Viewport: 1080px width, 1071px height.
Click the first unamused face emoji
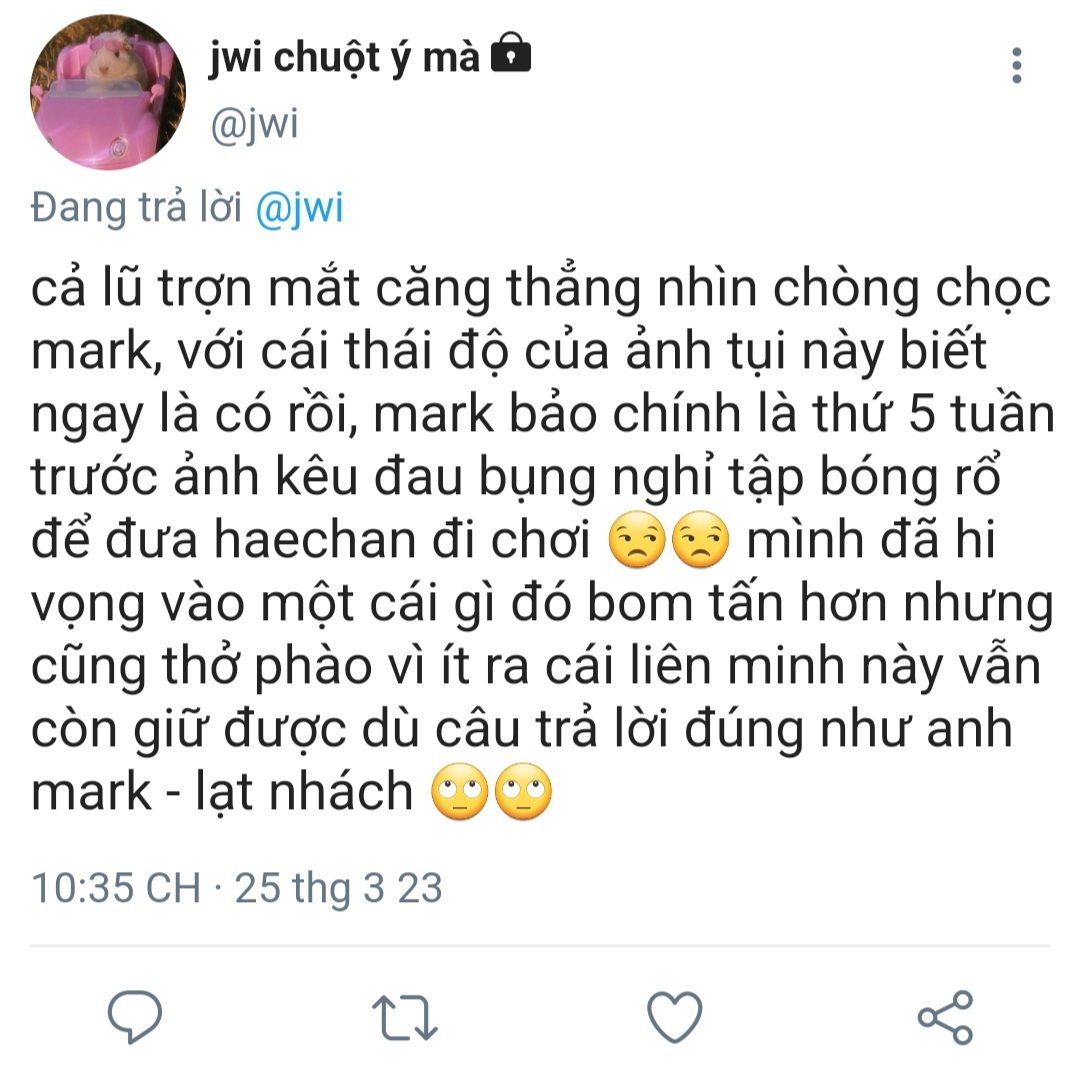(638, 539)
